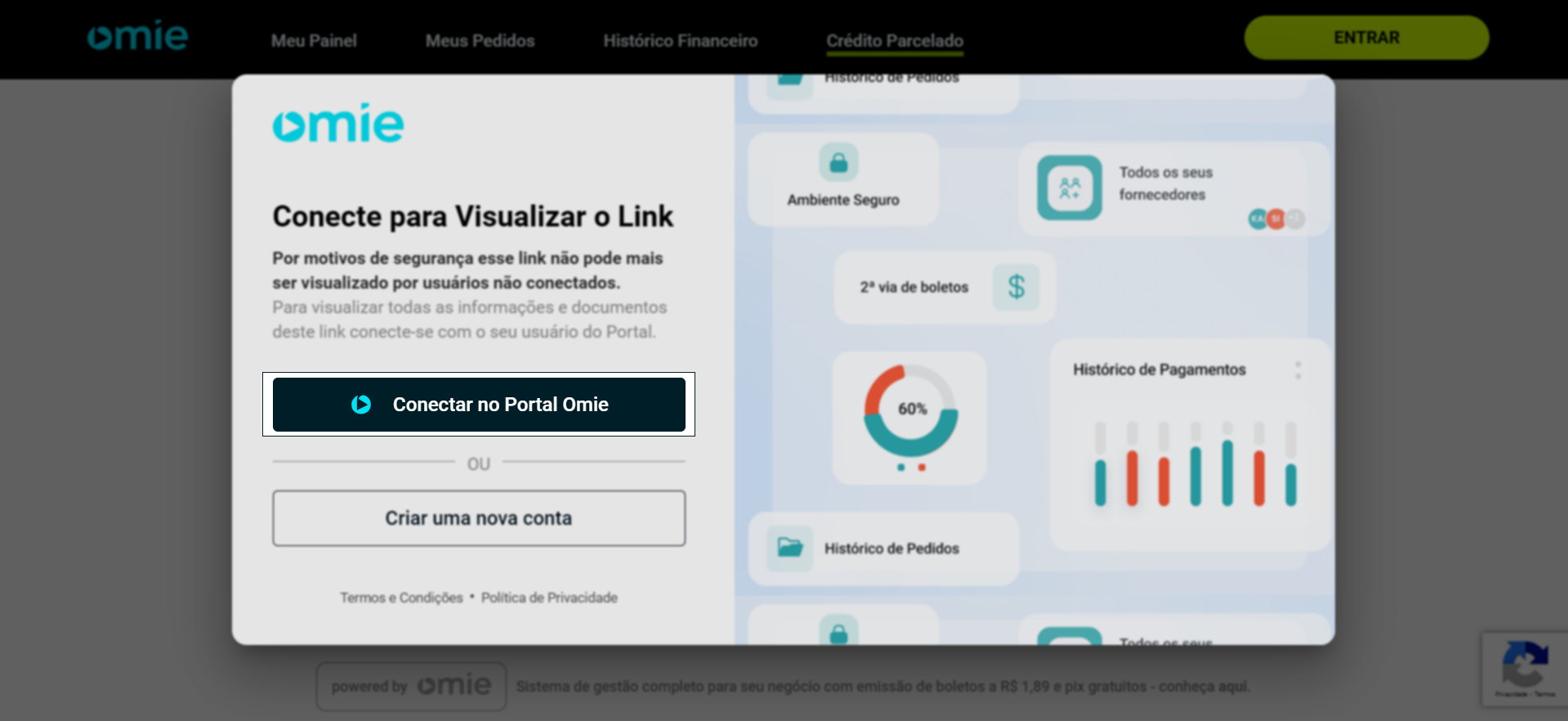
Task: Click the Histórico de Pedidos folder icon
Action: point(789,548)
